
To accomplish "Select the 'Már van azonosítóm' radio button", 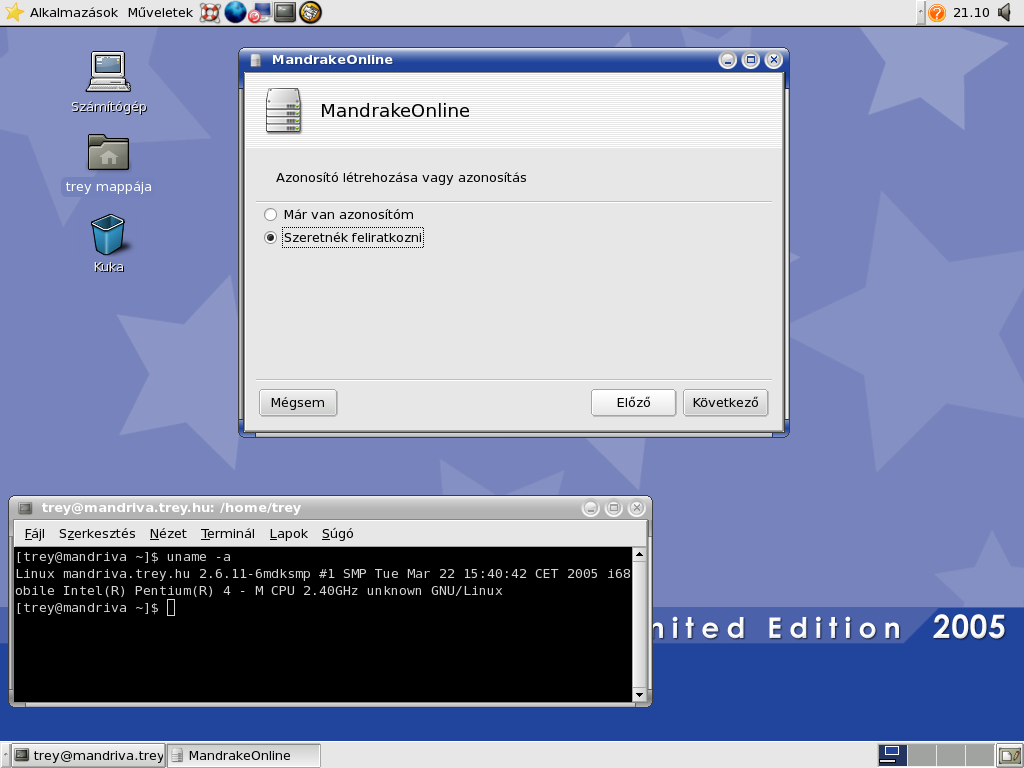I will point(270,214).
